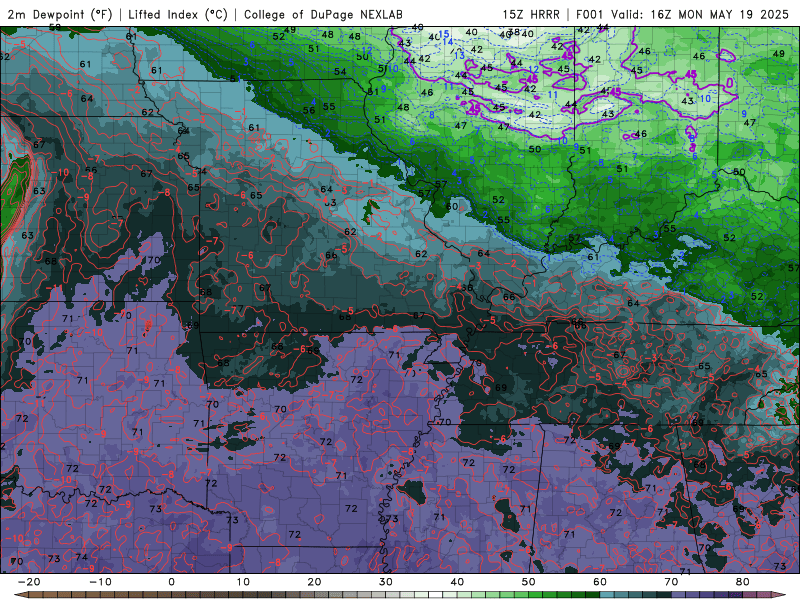Click the "15Z HRRR" model run label
Screen dimensions: 800x600
(x=531, y=14)
